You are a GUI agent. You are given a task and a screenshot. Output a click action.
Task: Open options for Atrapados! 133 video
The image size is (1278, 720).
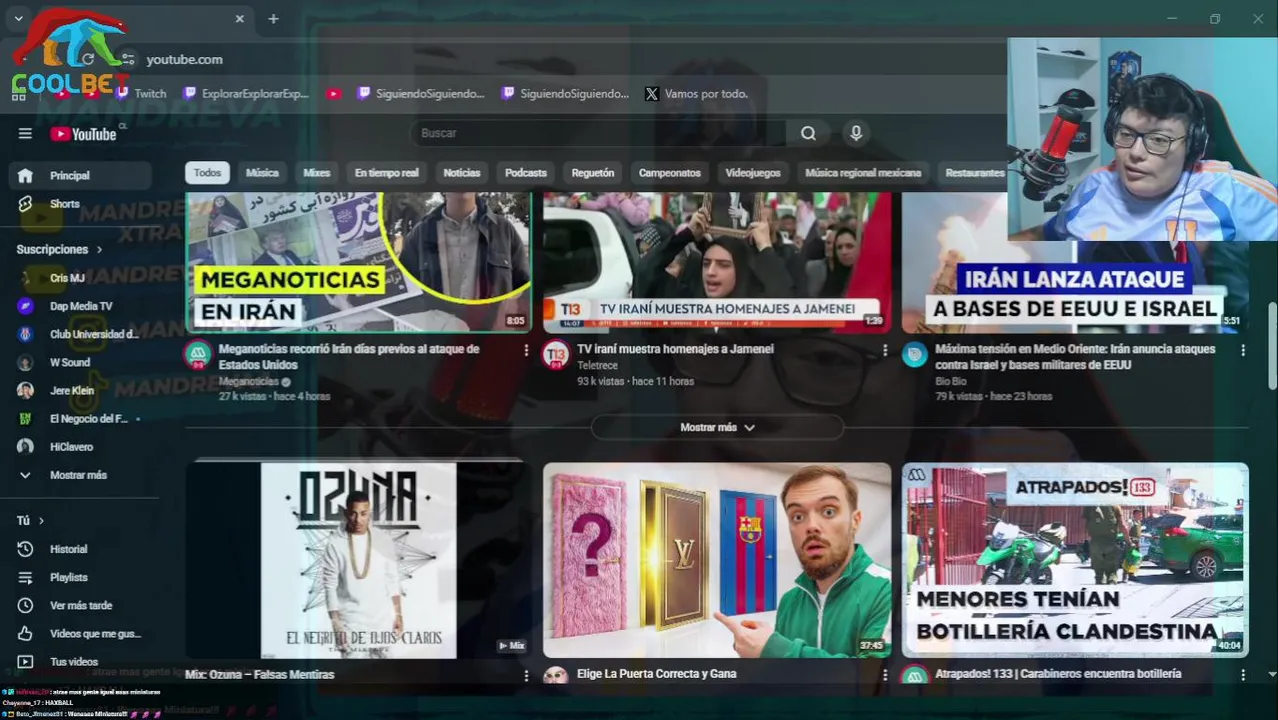pos(1243,676)
